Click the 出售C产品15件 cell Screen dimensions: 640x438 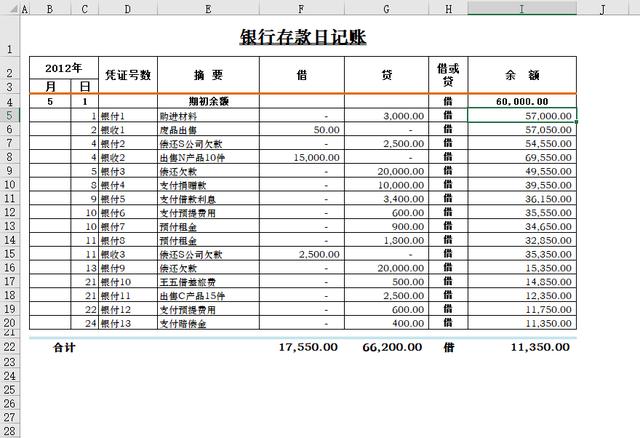click(x=208, y=296)
